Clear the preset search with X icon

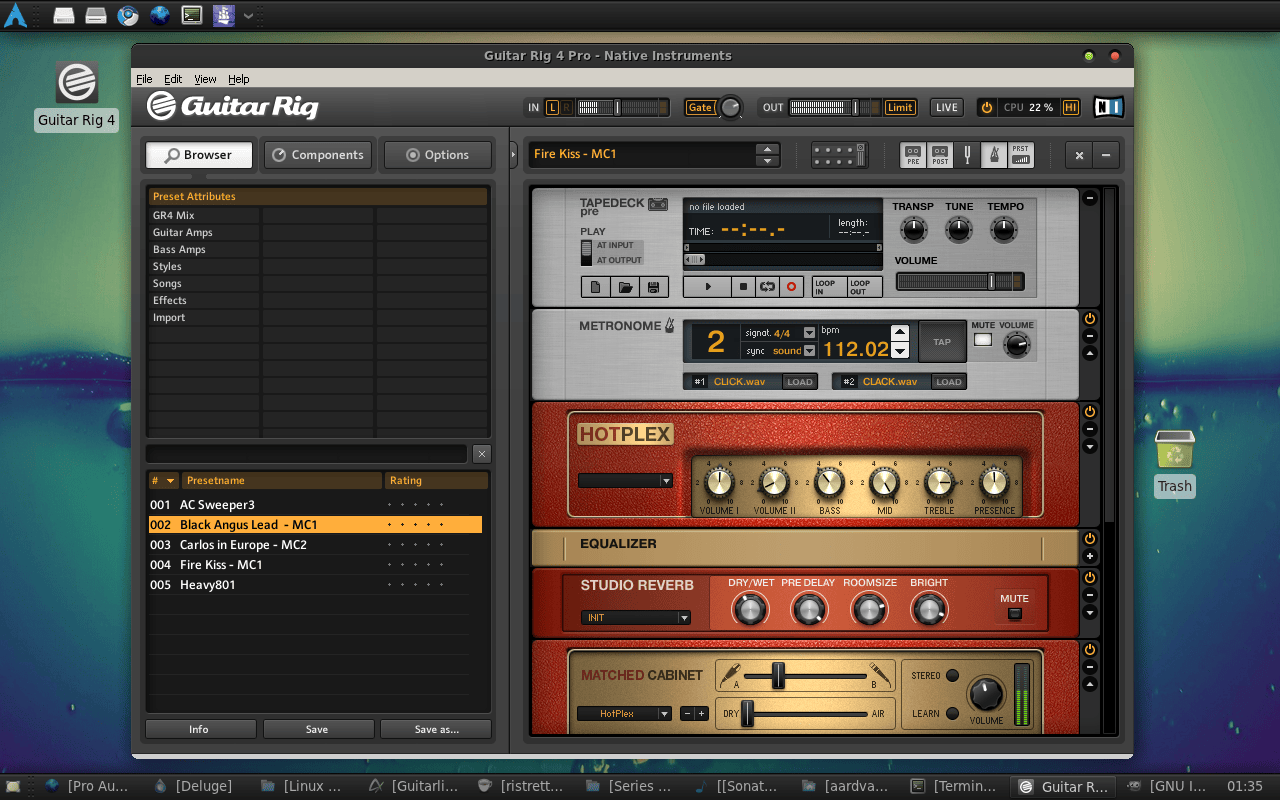482,454
